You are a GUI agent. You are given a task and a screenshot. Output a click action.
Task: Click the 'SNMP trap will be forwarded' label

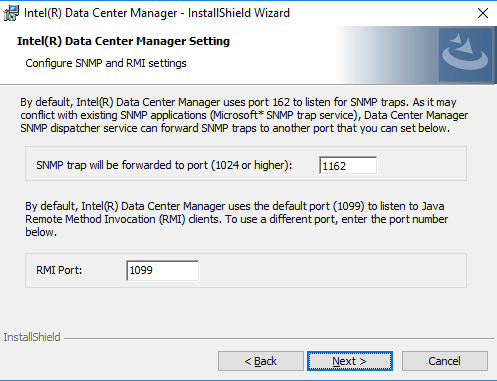[164, 165]
